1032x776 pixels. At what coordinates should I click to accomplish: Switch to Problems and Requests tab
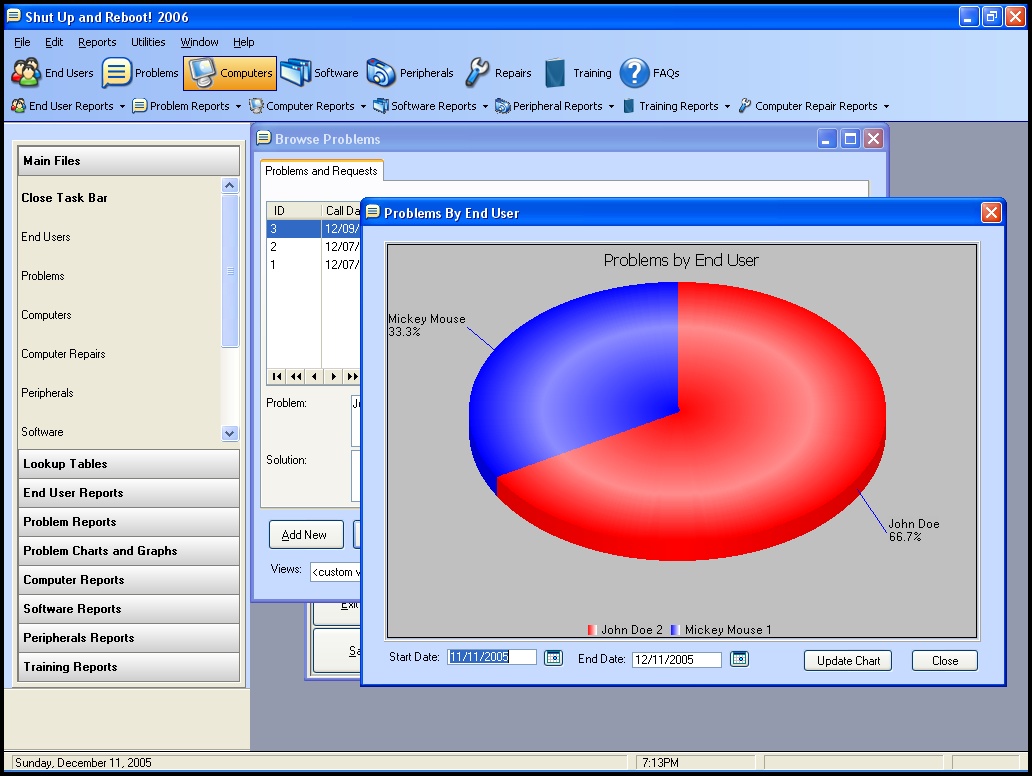(321, 171)
